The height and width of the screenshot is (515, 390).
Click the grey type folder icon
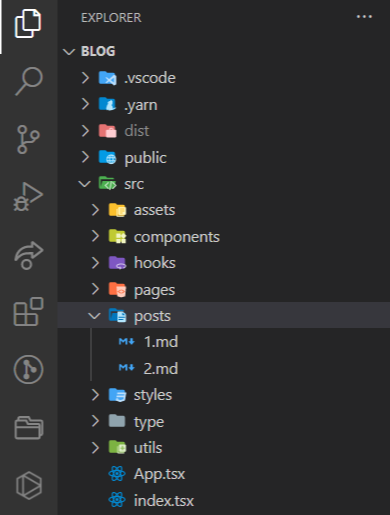pyautogui.click(x=117, y=421)
